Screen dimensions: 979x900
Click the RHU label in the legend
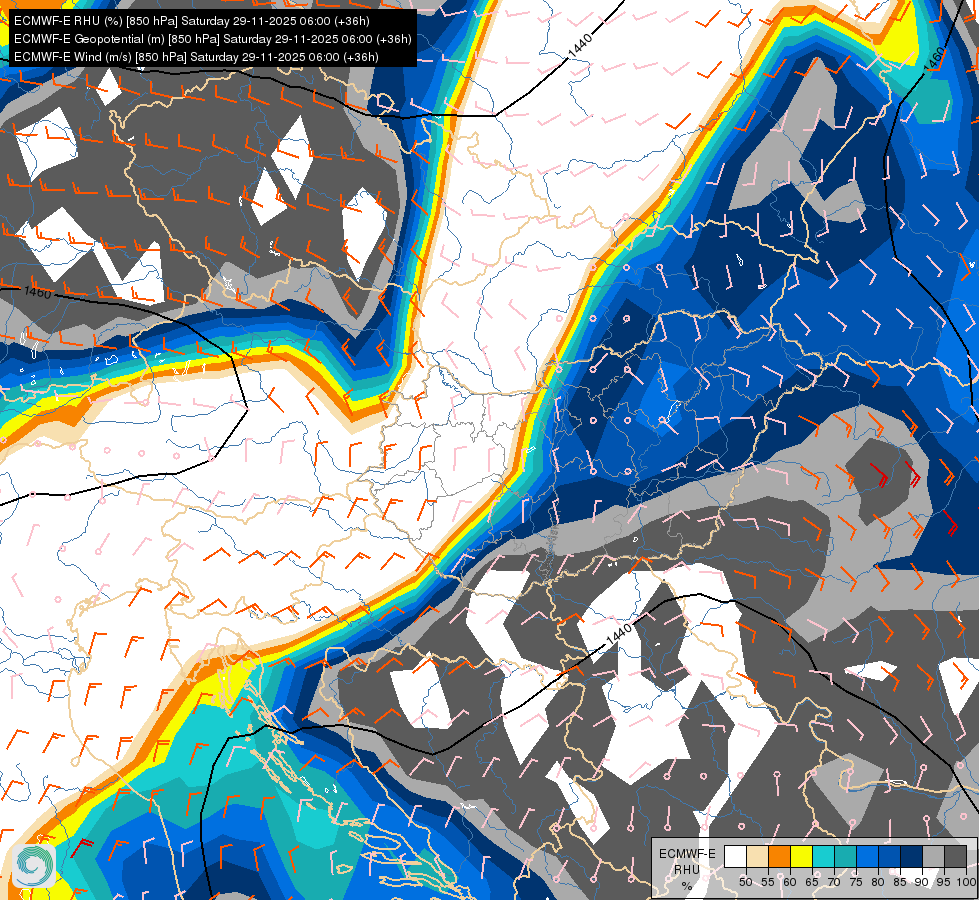point(687,870)
